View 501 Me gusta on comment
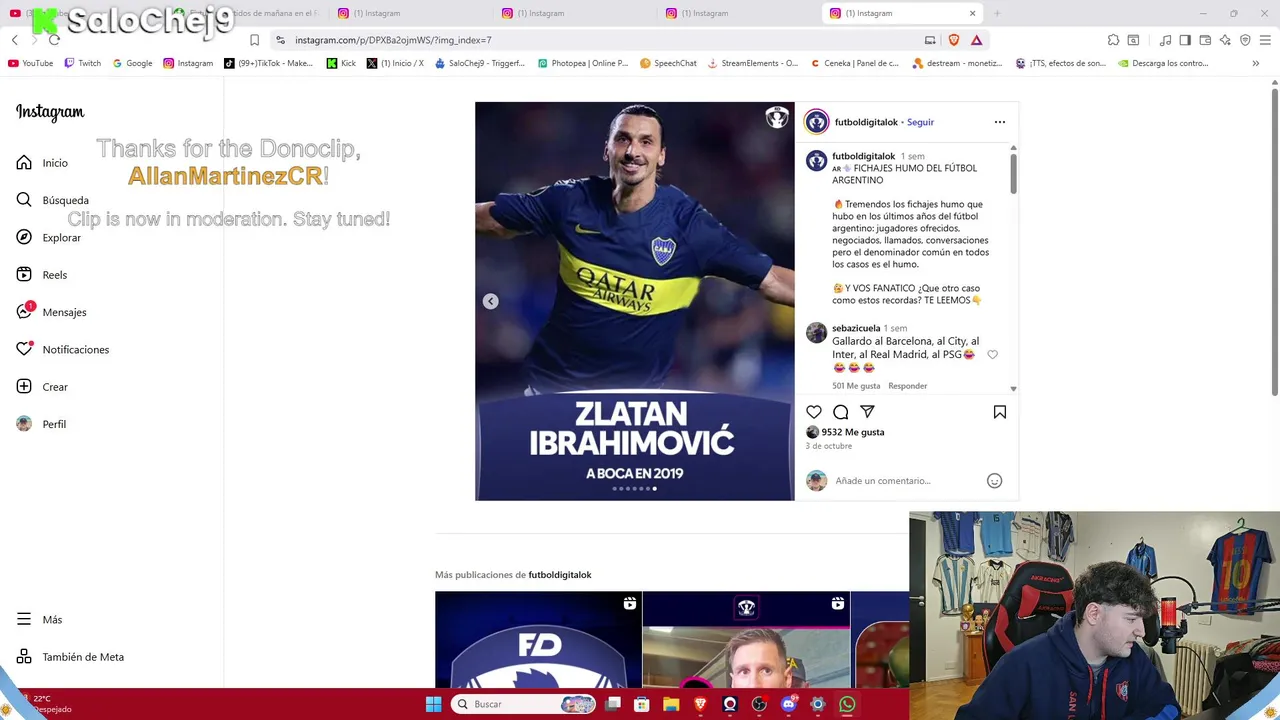Viewport: 1280px width, 720px height. 856,386
